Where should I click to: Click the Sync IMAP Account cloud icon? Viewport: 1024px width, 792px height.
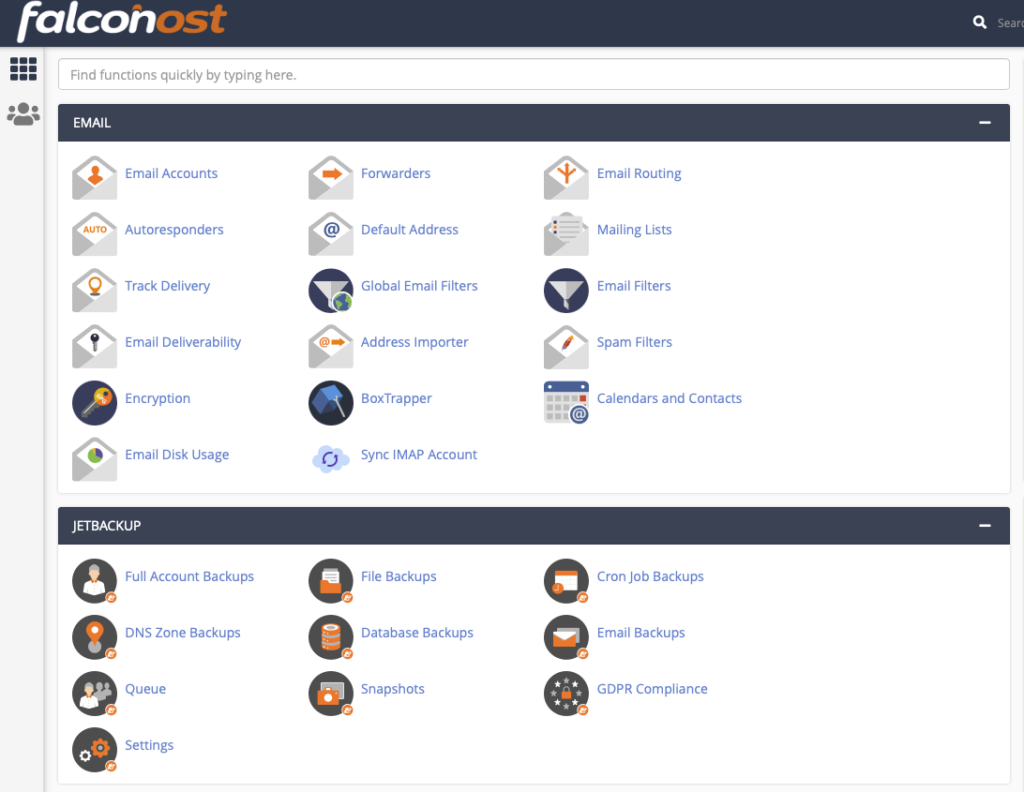pos(330,458)
